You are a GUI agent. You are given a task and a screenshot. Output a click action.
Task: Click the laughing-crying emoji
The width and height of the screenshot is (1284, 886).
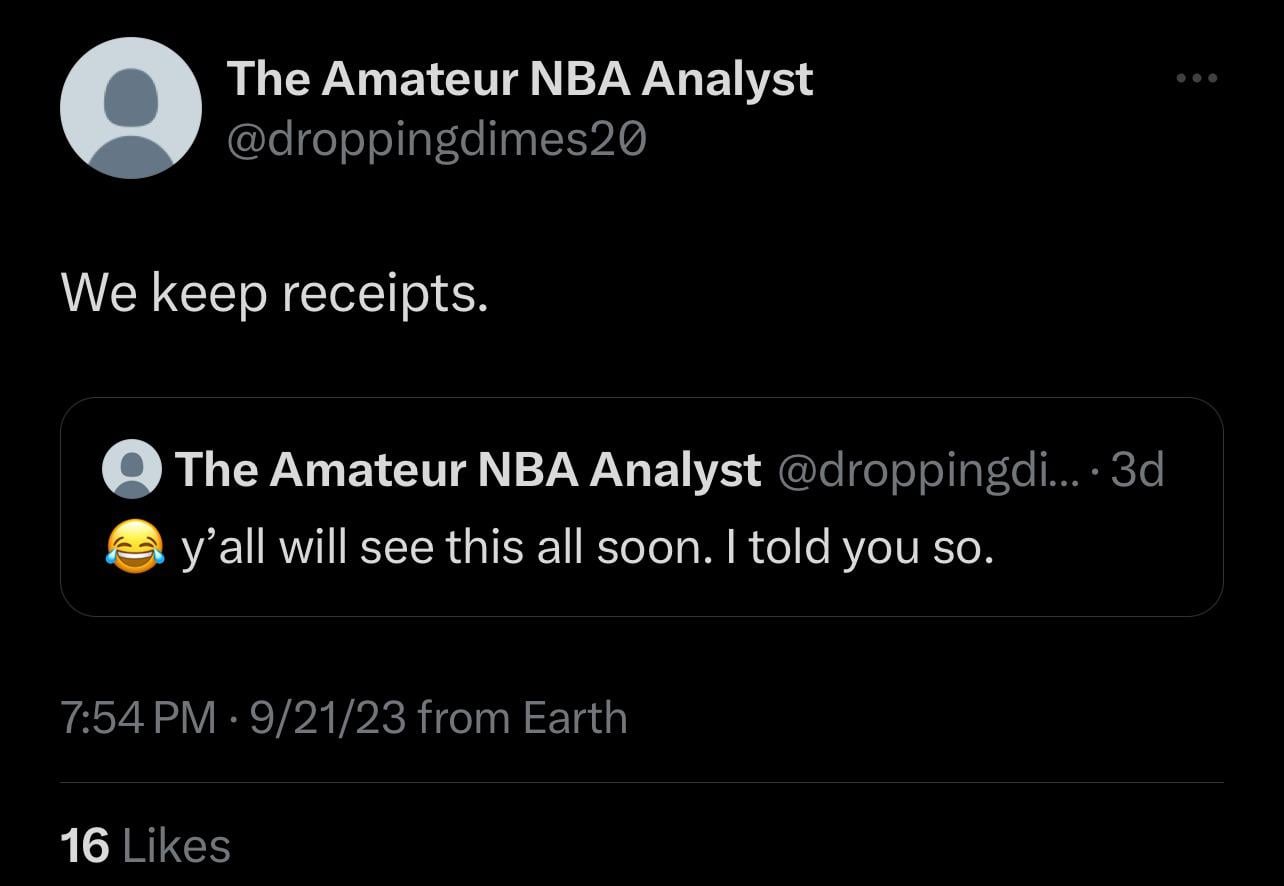click(x=133, y=548)
